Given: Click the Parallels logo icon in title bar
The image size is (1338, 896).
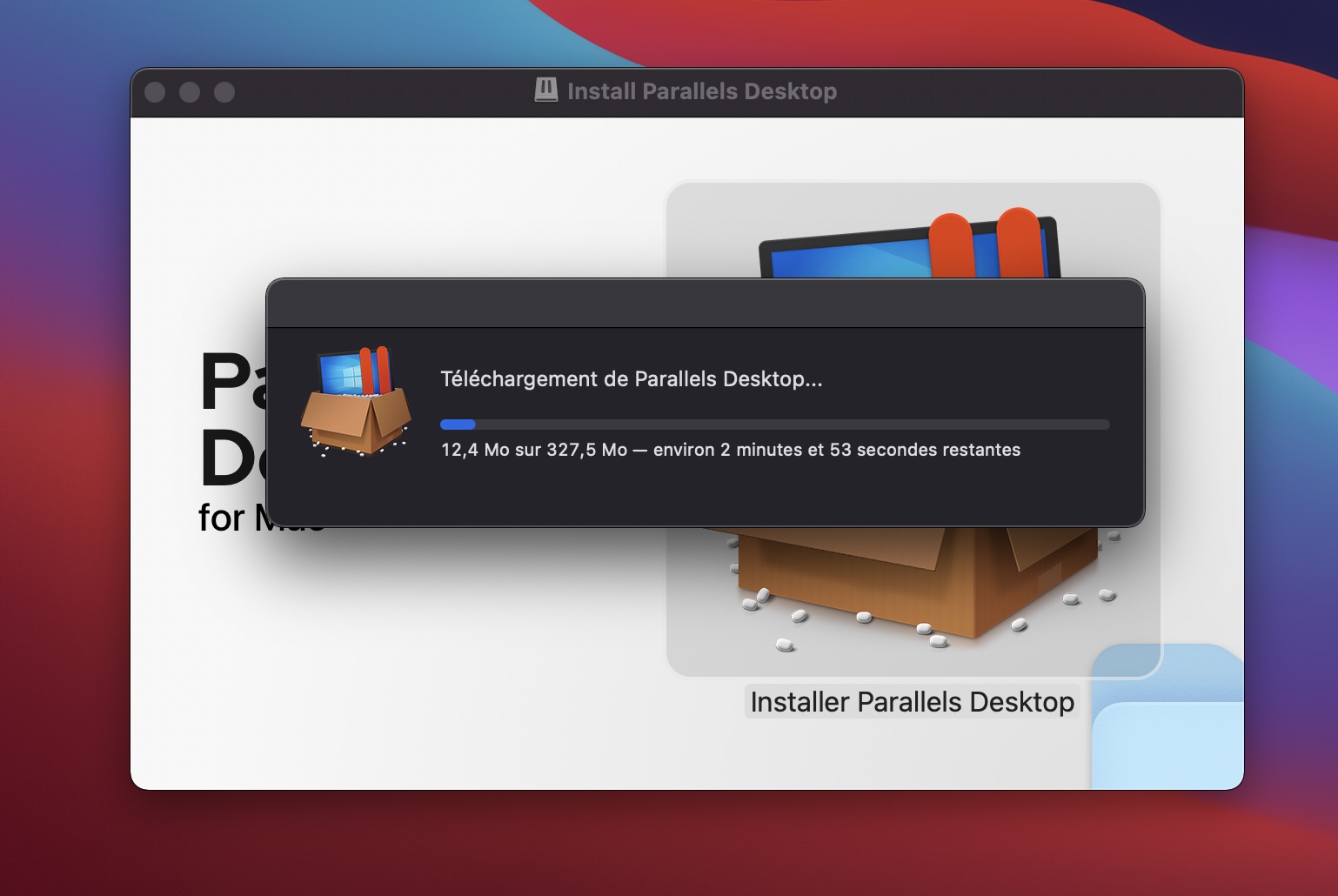Looking at the screenshot, I should pos(545,90).
